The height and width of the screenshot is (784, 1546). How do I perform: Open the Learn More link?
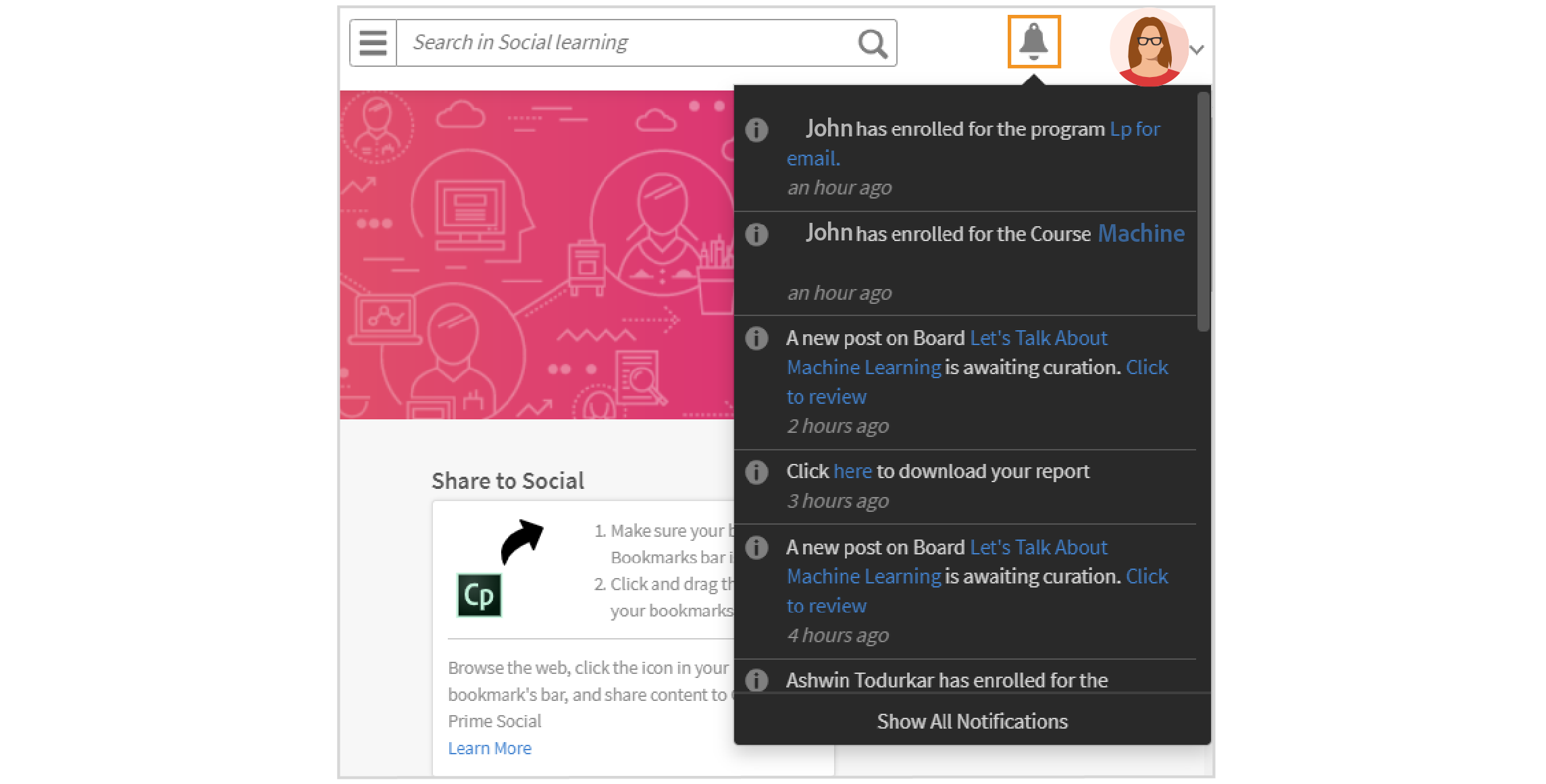(490, 748)
